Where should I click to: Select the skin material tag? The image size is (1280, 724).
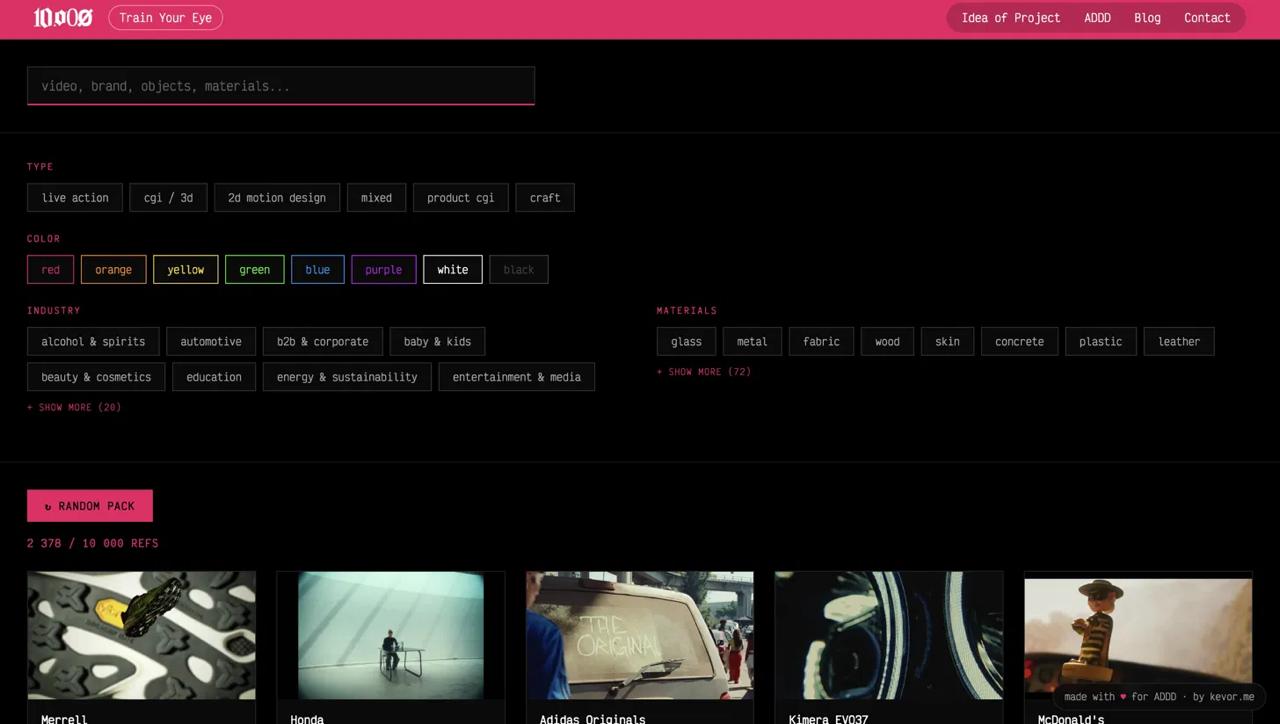pyautogui.click(x=947, y=342)
